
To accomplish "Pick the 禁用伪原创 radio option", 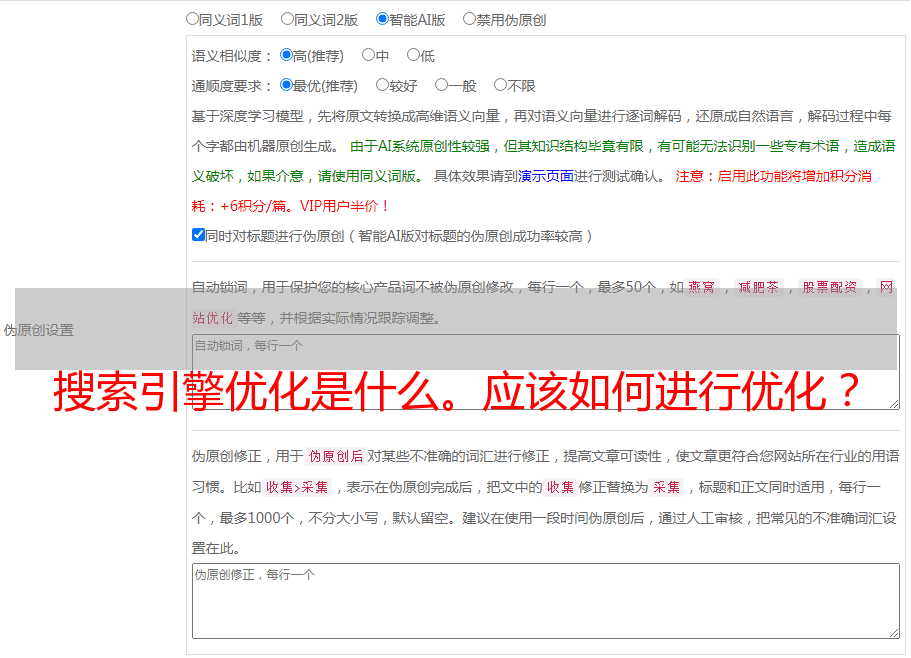I will [x=469, y=19].
